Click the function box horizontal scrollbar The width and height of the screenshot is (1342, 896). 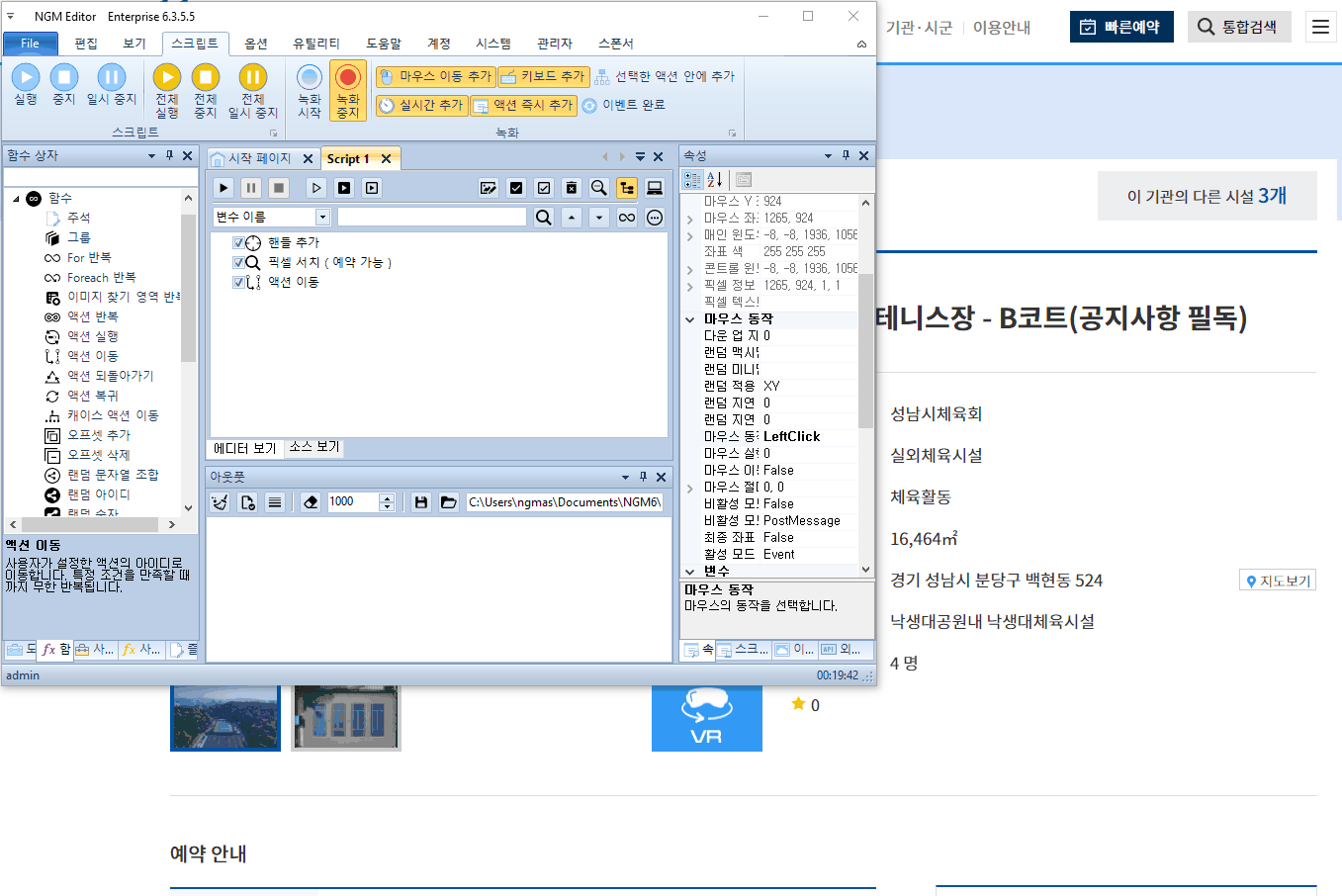pos(92,524)
